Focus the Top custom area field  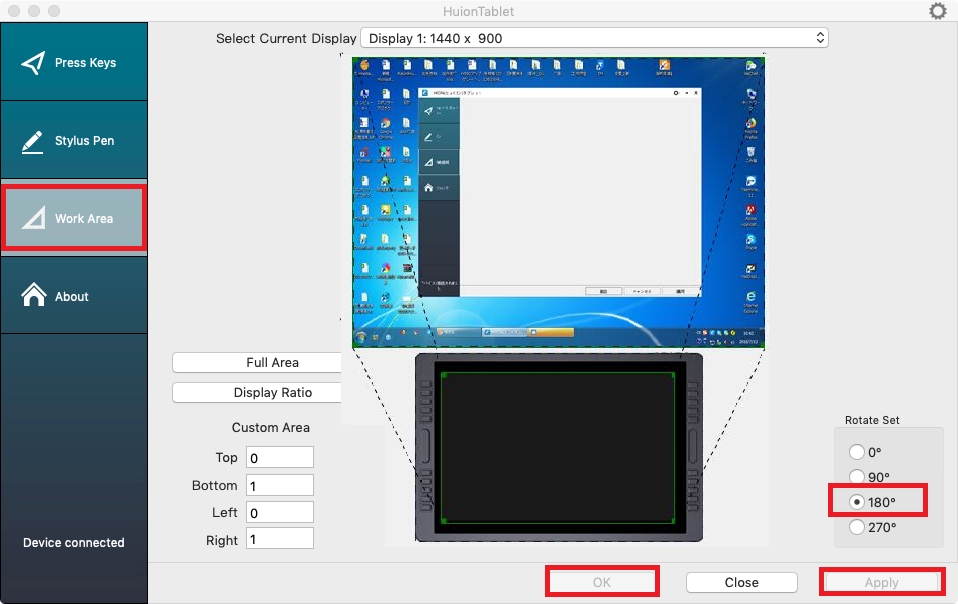[x=280, y=457]
